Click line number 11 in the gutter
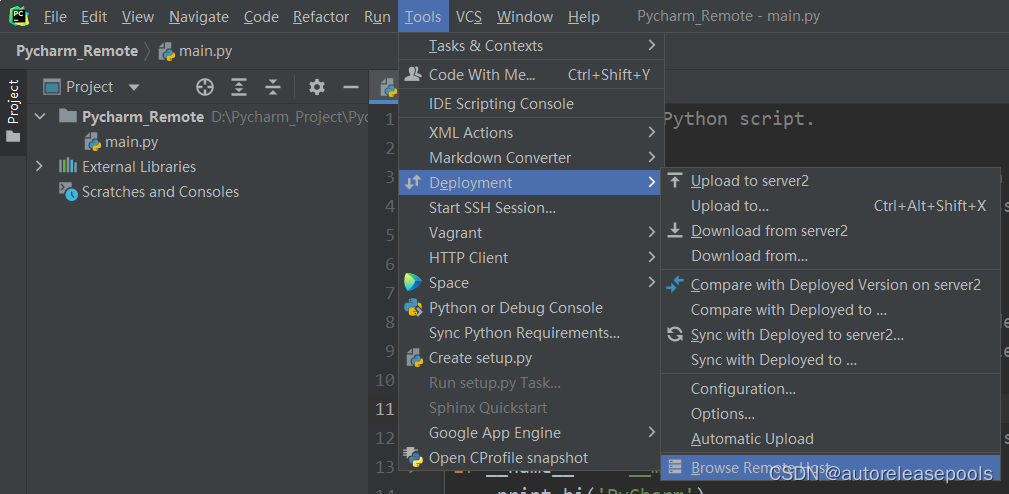Image resolution: width=1009 pixels, height=494 pixels. pyautogui.click(x=384, y=409)
